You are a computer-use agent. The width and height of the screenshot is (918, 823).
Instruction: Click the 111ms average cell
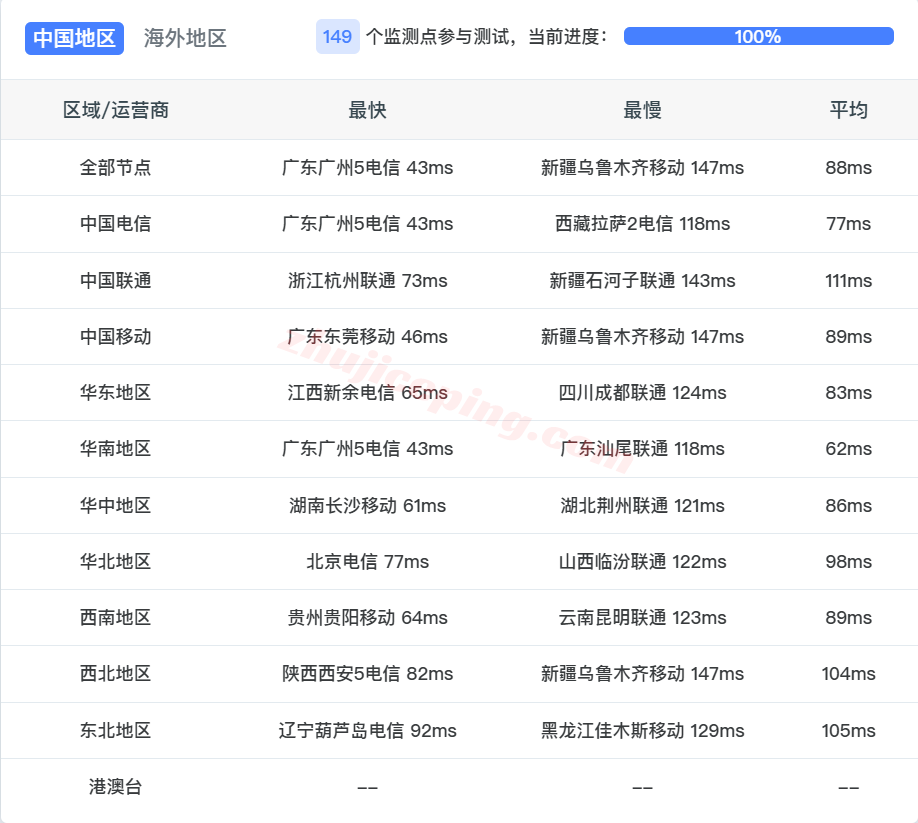[x=848, y=280]
